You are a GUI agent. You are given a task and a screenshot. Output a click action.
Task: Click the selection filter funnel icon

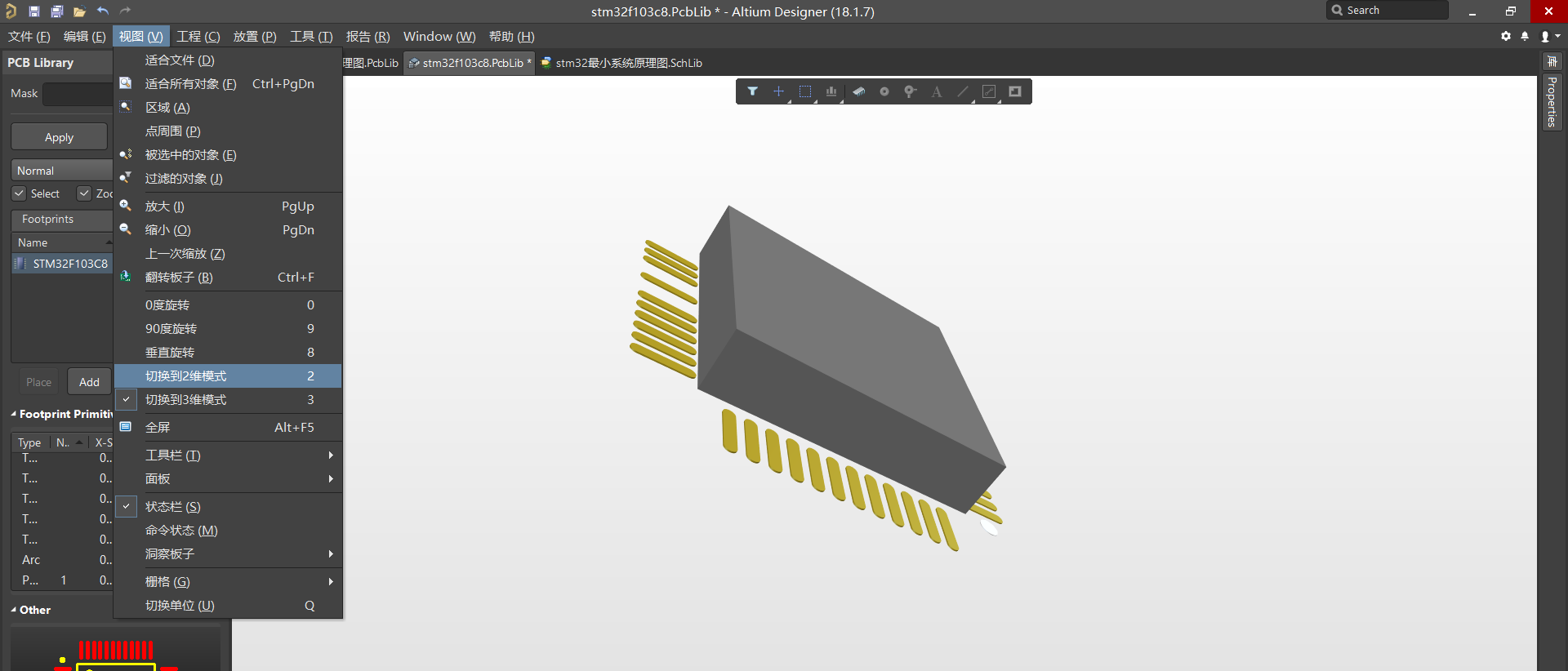[x=752, y=91]
